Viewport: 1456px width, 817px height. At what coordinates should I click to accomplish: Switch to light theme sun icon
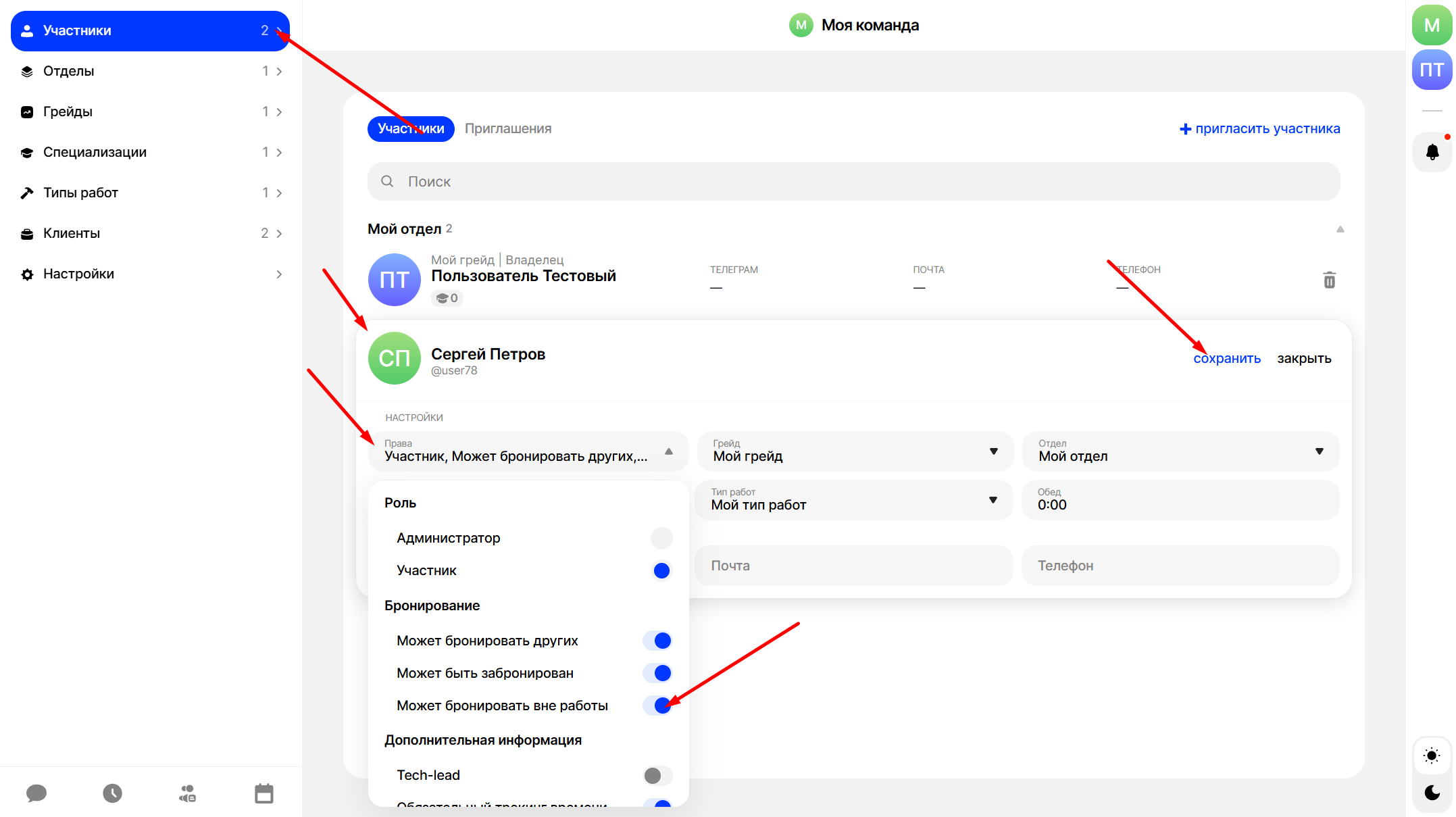1432,756
